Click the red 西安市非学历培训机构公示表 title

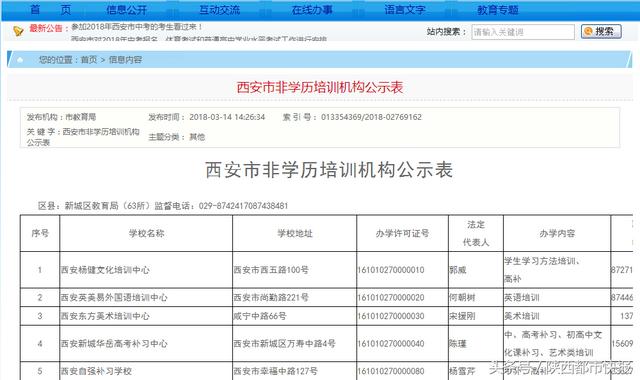click(320, 87)
